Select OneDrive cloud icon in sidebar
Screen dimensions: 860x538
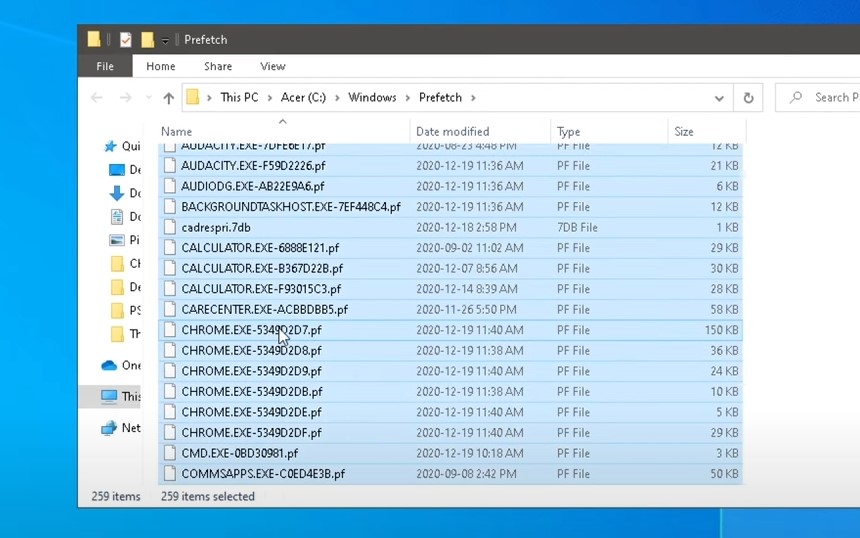(x=109, y=365)
